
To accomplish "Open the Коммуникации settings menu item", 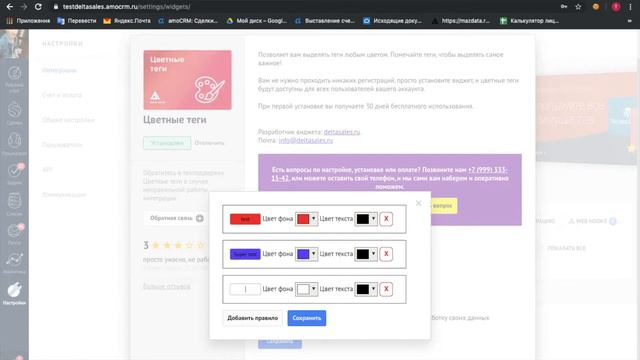I will click(64, 195).
